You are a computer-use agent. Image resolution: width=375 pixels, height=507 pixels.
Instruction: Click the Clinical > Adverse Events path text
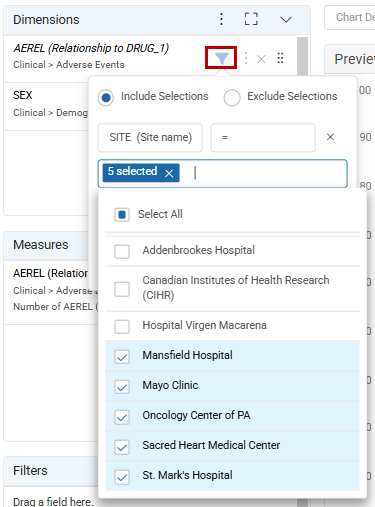click(x=69, y=65)
